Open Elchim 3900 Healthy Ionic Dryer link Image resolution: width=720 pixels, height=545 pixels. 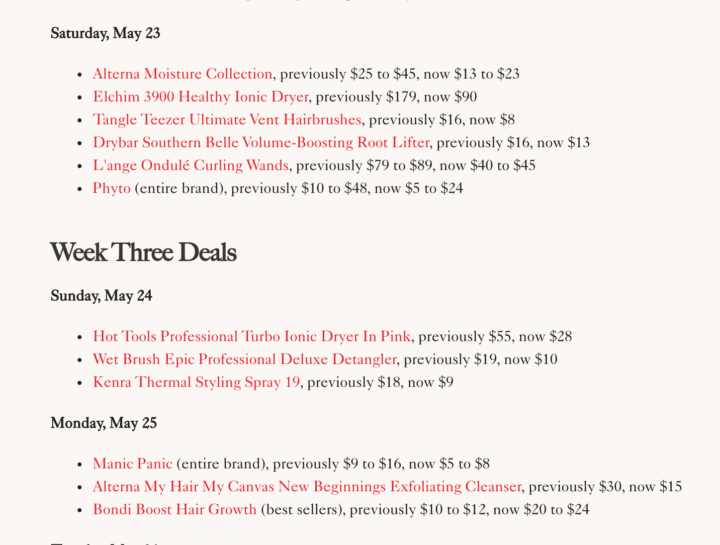tap(200, 97)
